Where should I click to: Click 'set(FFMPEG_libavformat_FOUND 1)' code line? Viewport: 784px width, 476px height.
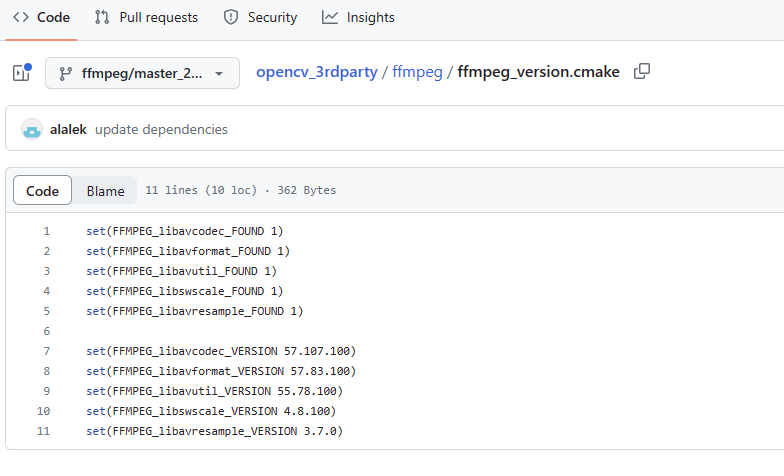click(188, 251)
